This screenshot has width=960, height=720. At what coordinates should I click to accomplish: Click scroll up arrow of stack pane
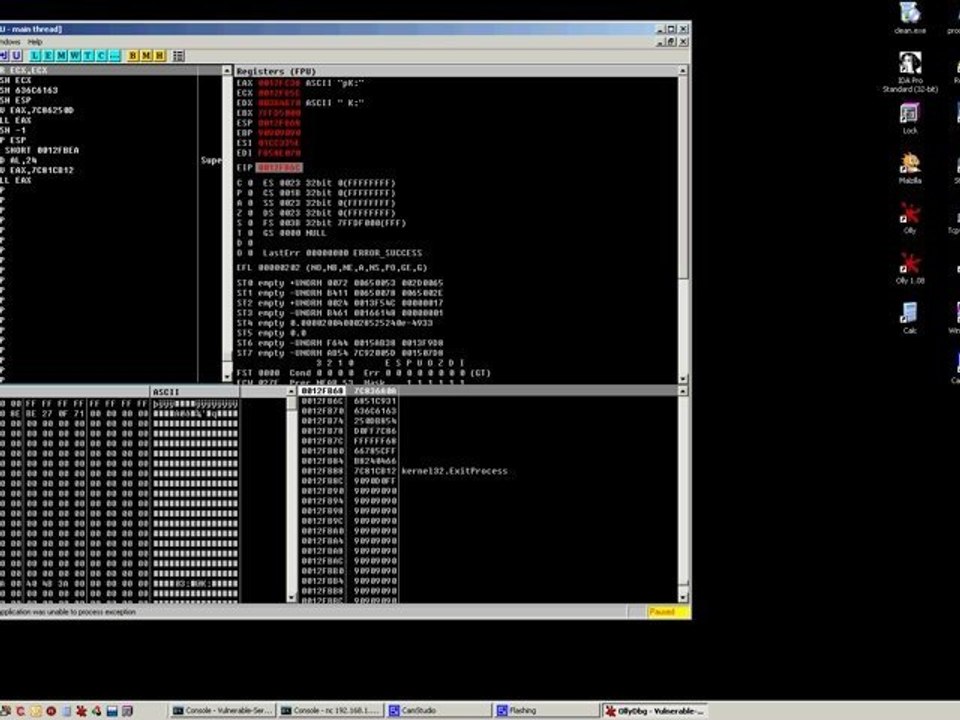tap(683, 391)
